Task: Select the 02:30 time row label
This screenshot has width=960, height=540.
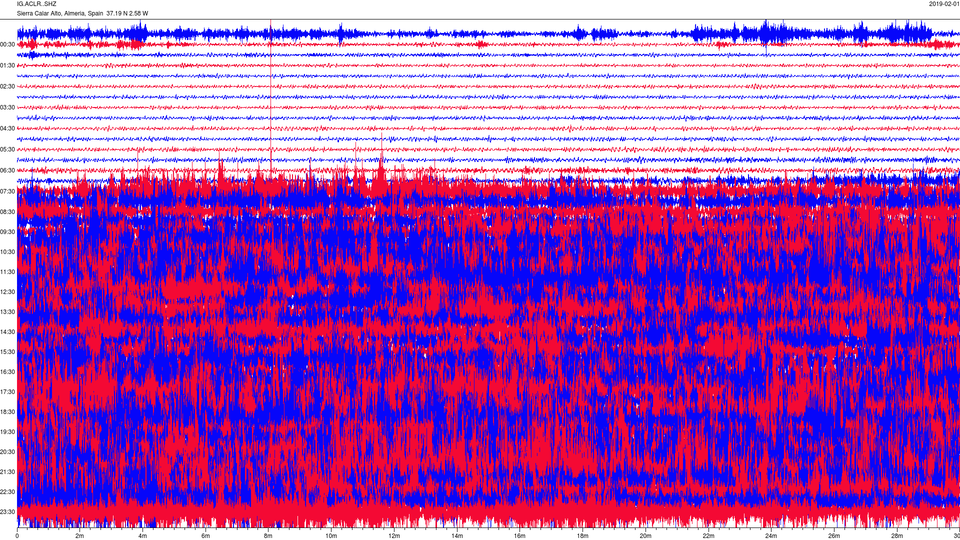Action: (7, 87)
